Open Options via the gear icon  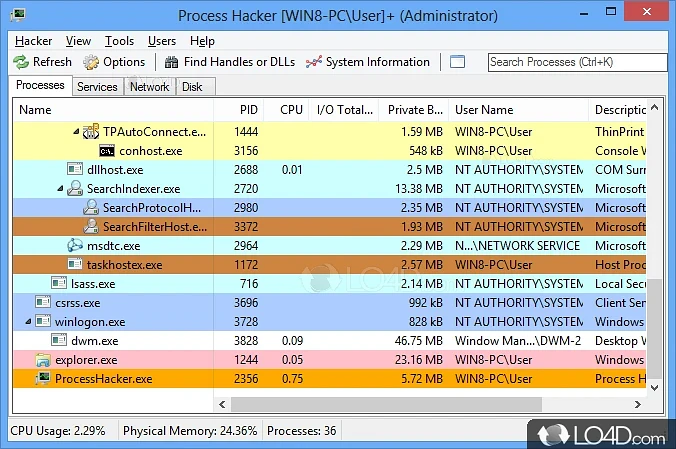(x=91, y=62)
